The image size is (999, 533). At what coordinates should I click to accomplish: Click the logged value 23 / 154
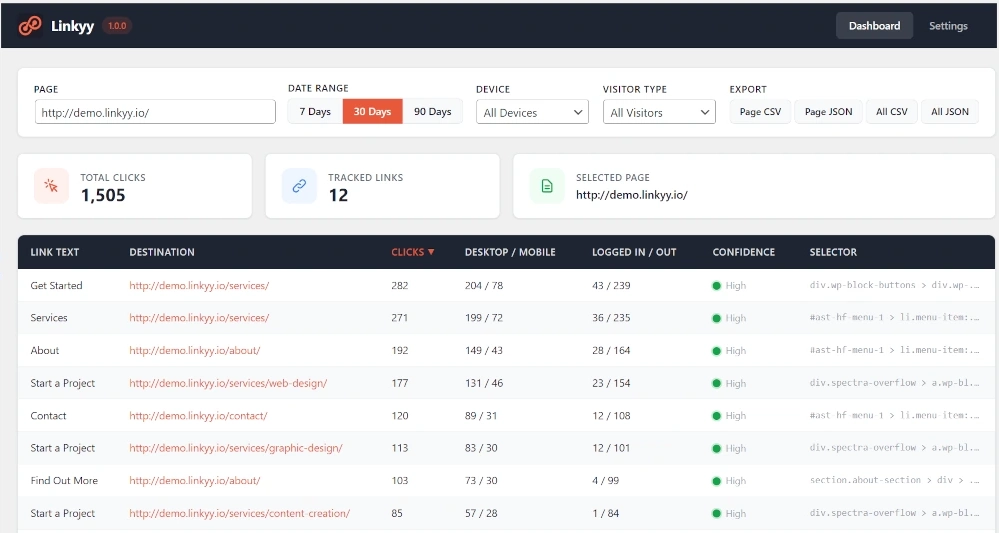point(611,383)
